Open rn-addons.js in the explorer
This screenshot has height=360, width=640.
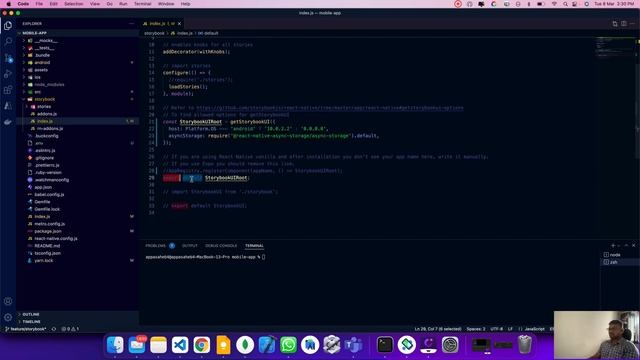click(50, 129)
